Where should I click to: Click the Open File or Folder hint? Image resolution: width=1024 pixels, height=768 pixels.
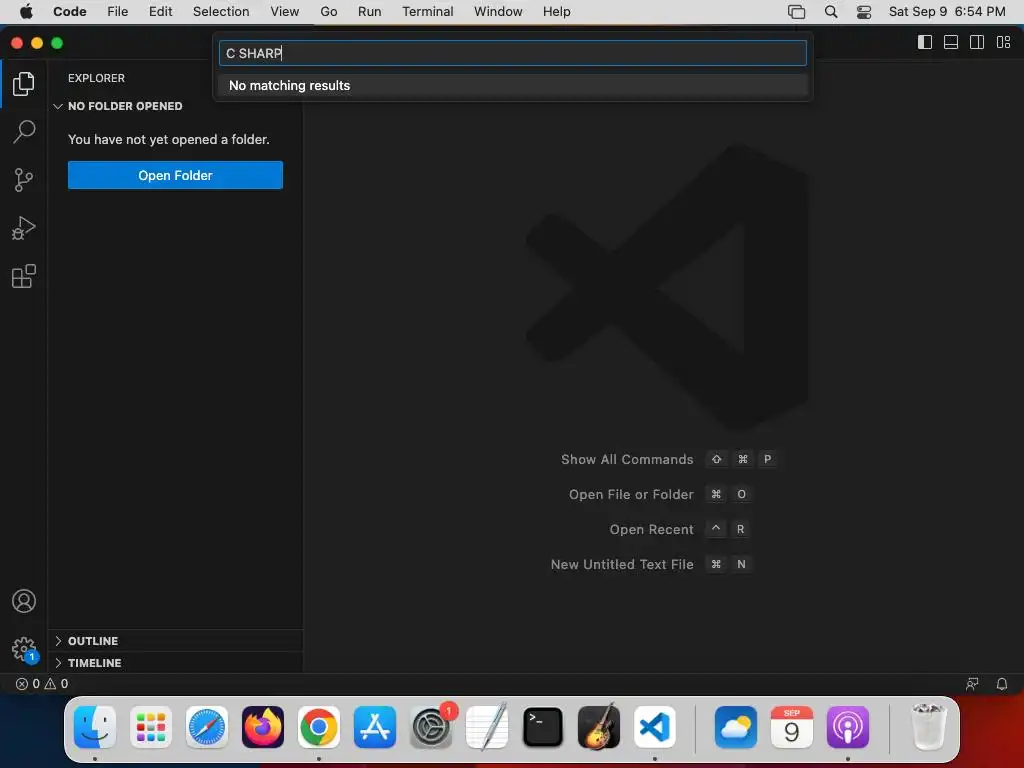tap(631, 494)
